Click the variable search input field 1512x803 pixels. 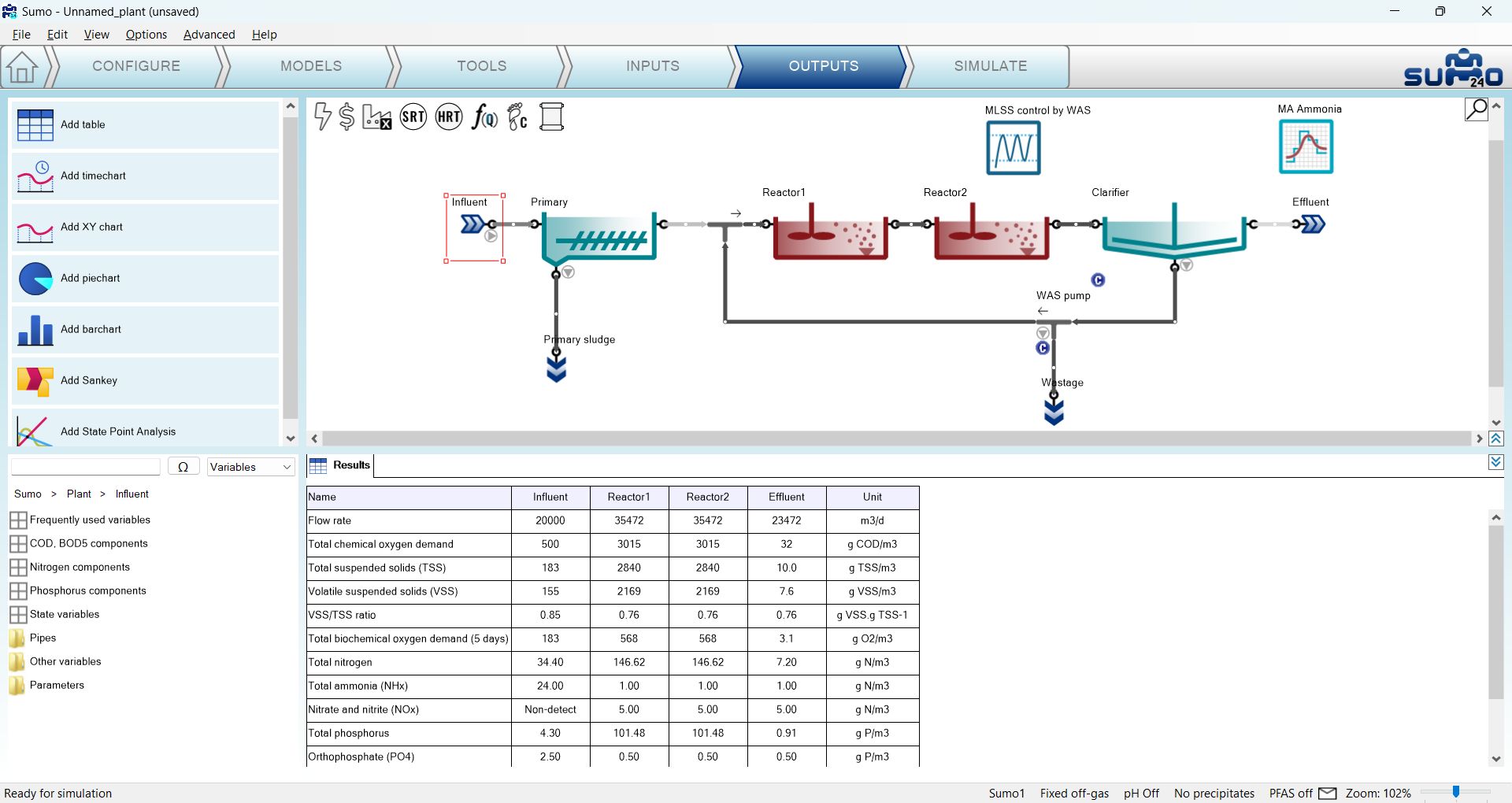tap(86, 467)
